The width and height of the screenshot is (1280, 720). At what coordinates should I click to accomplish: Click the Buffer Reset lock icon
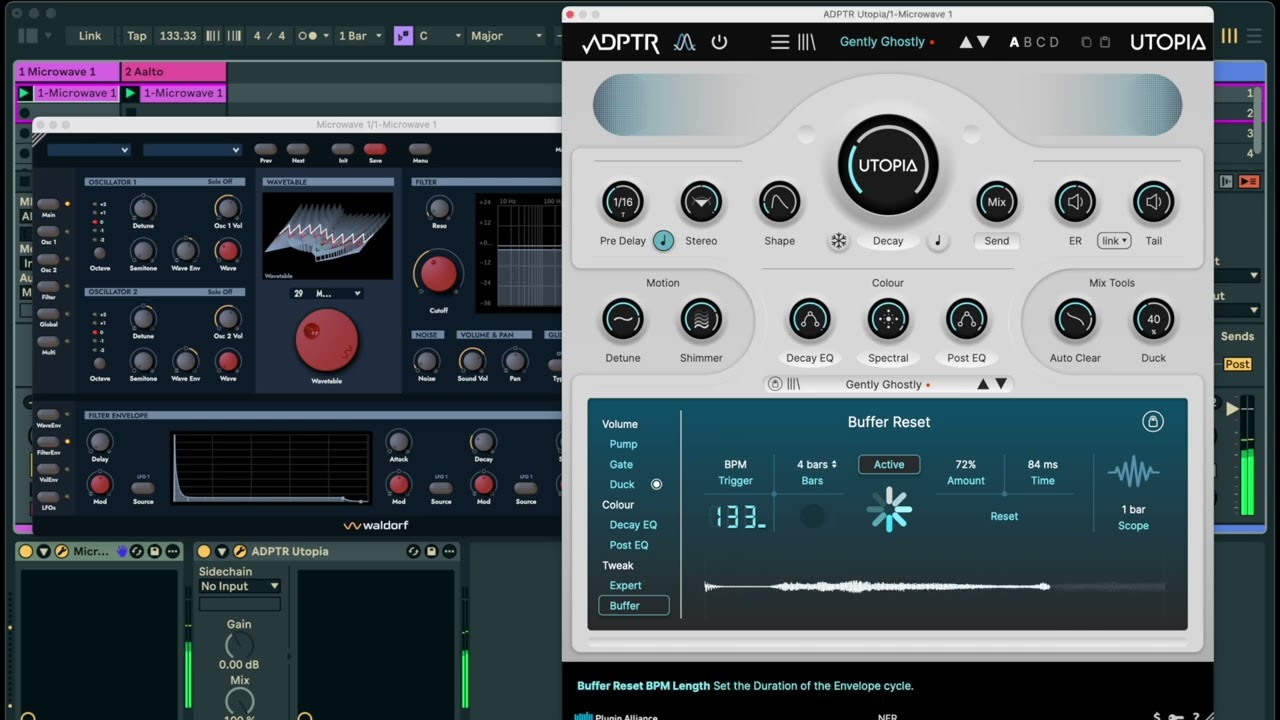tap(1153, 422)
